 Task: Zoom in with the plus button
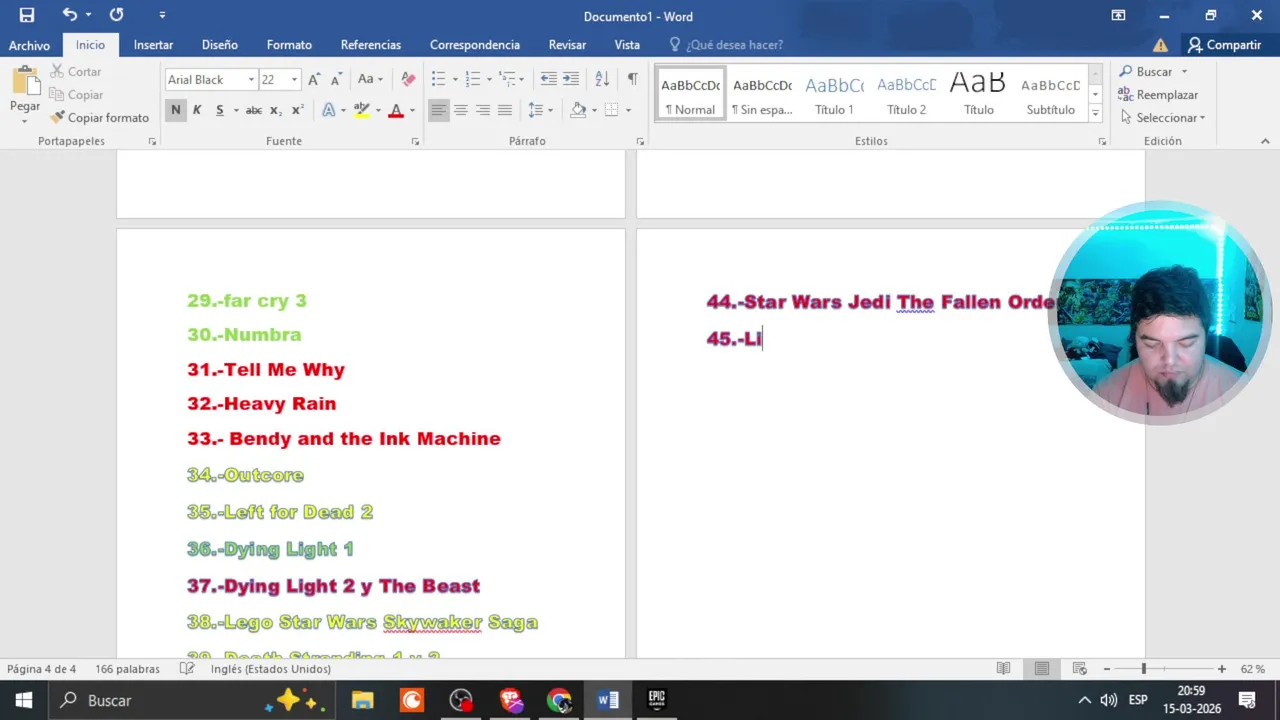(x=1221, y=668)
